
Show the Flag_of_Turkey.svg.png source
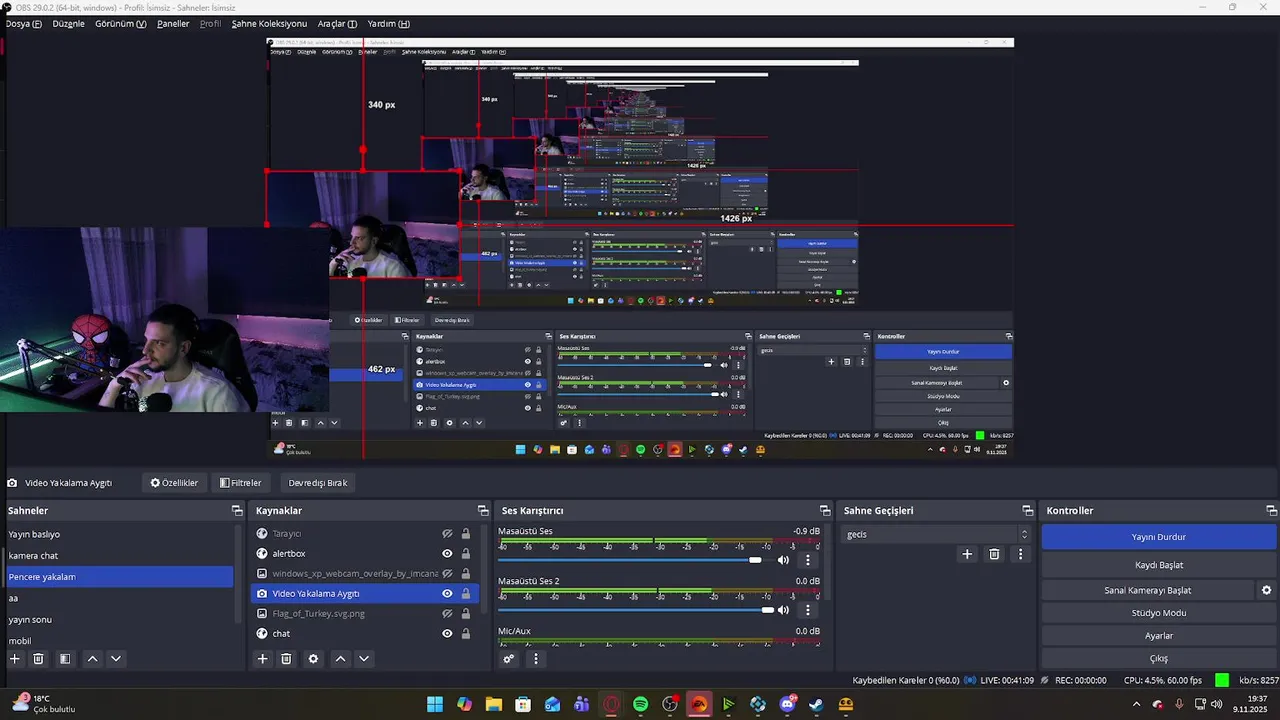pos(447,614)
